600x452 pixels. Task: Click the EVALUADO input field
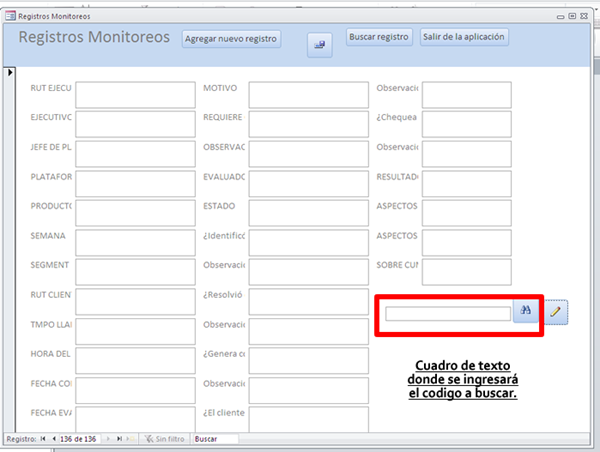pos(309,183)
